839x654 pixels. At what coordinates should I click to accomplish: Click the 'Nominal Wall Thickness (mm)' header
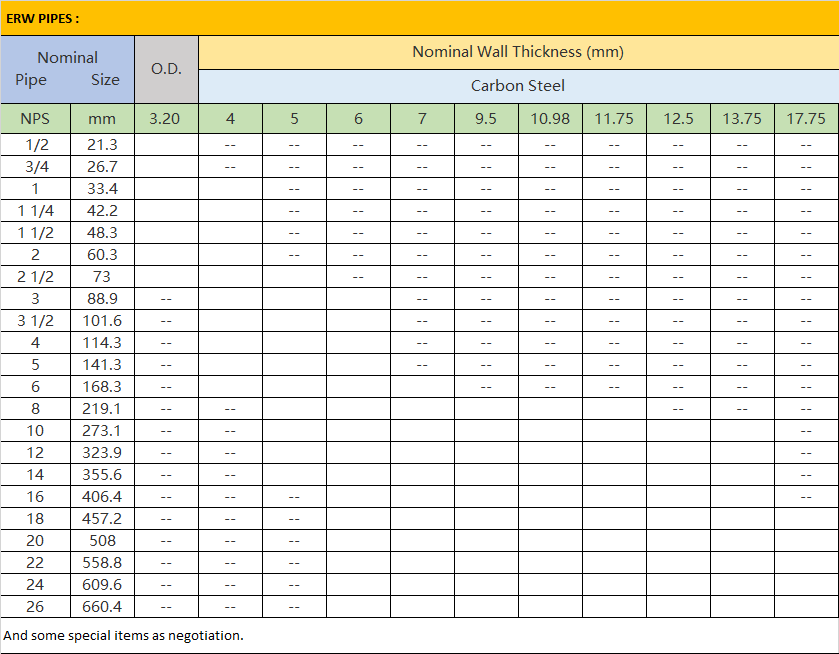click(518, 52)
